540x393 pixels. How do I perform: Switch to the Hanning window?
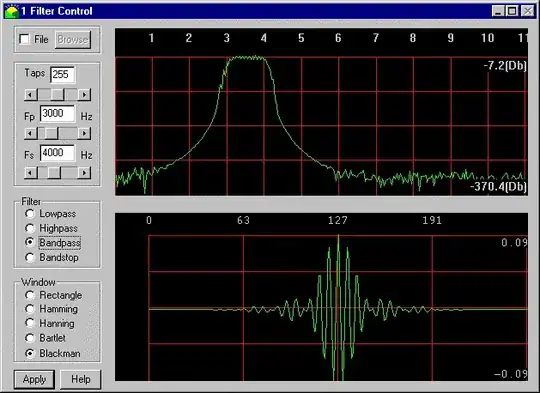[30, 323]
